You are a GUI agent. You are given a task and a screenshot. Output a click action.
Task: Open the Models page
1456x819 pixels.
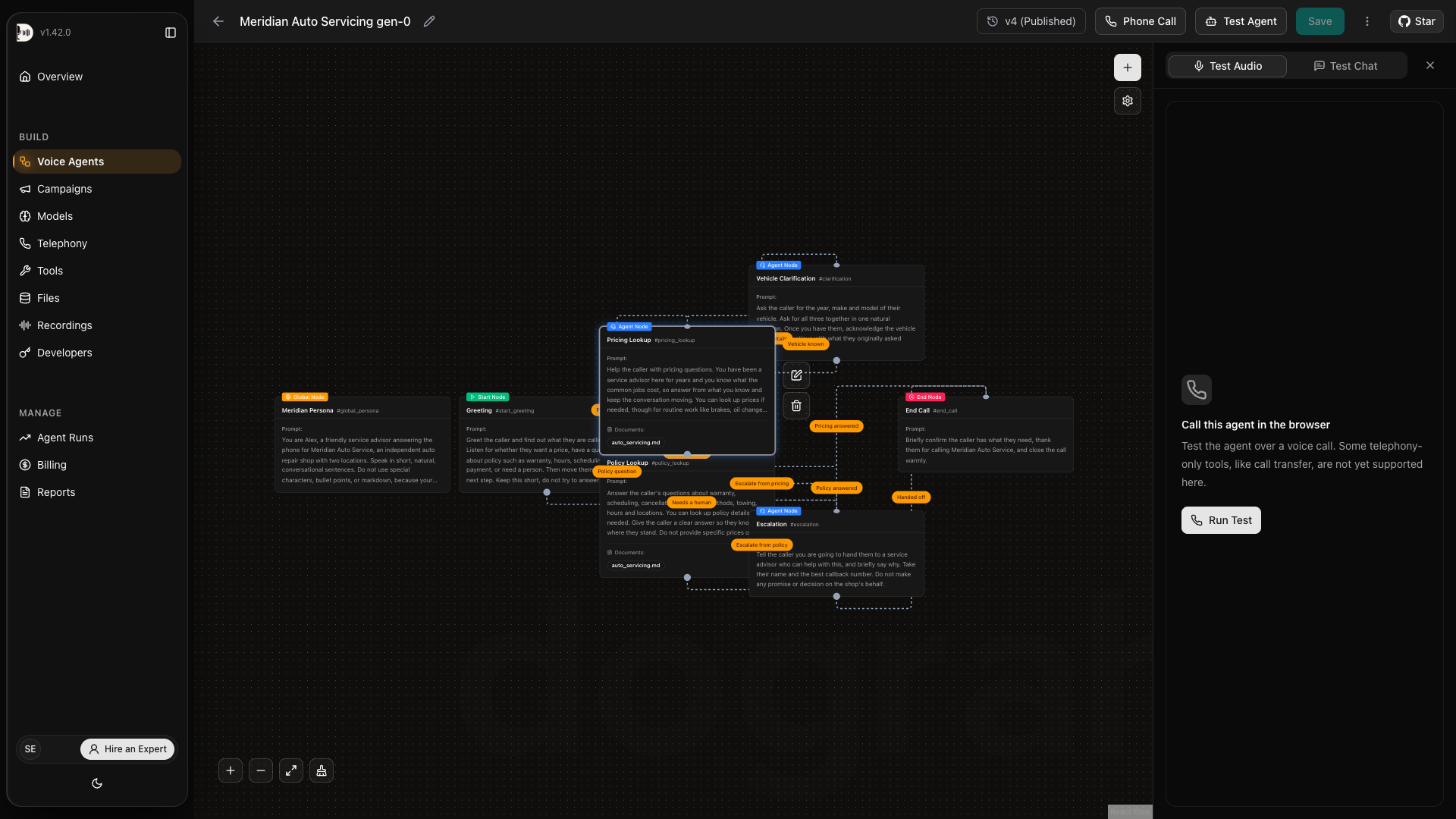[97, 216]
